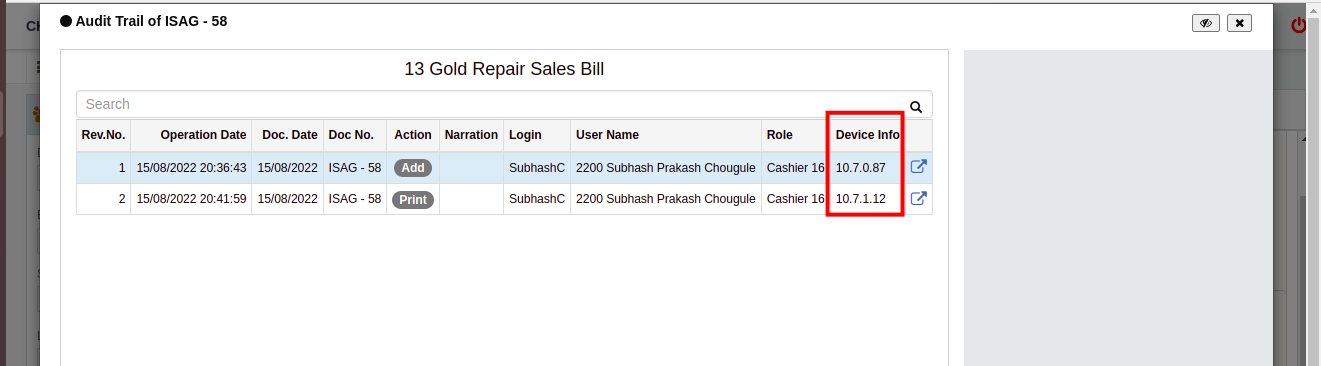This screenshot has width=1321, height=366.
Task: Close the Audit Trail dialog
Action: click(x=1240, y=23)
